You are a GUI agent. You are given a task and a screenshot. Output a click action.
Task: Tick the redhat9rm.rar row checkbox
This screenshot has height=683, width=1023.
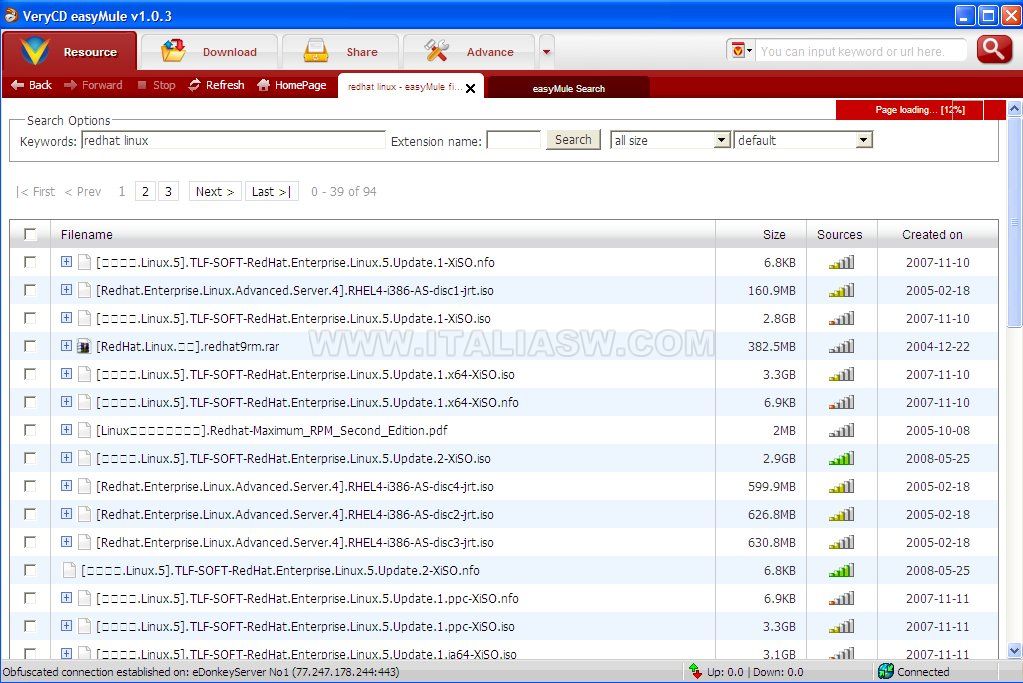pyautogui.click(x=30, y=346)
